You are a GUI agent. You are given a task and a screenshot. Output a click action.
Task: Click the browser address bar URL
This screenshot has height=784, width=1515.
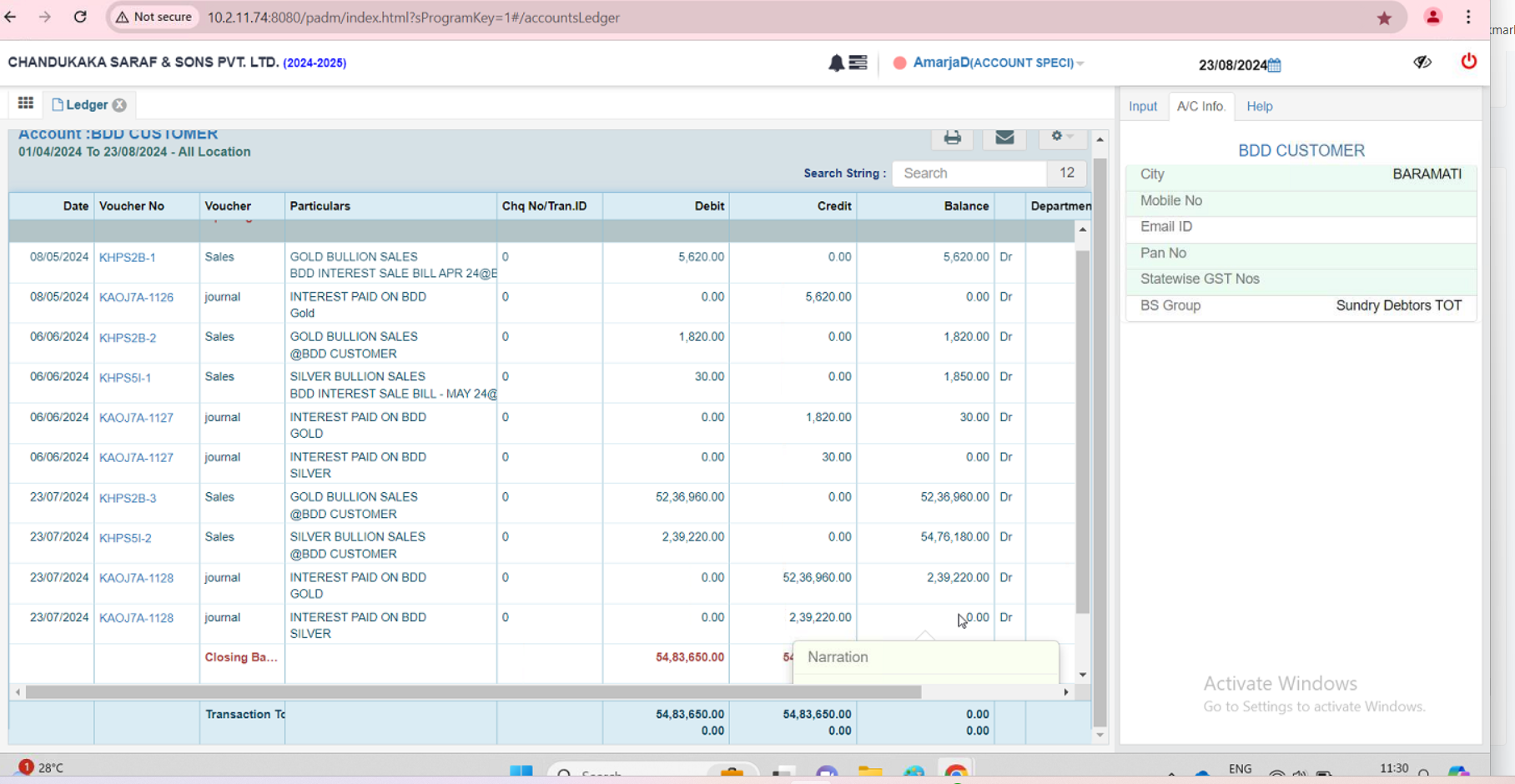tap(413, 18)
